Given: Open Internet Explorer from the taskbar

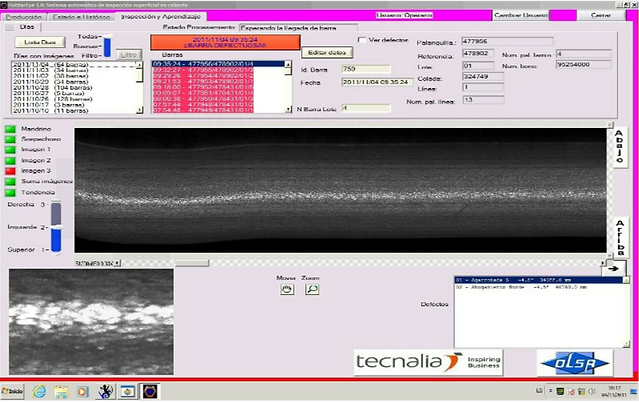Looking at the screenshot, I should 39,391.
